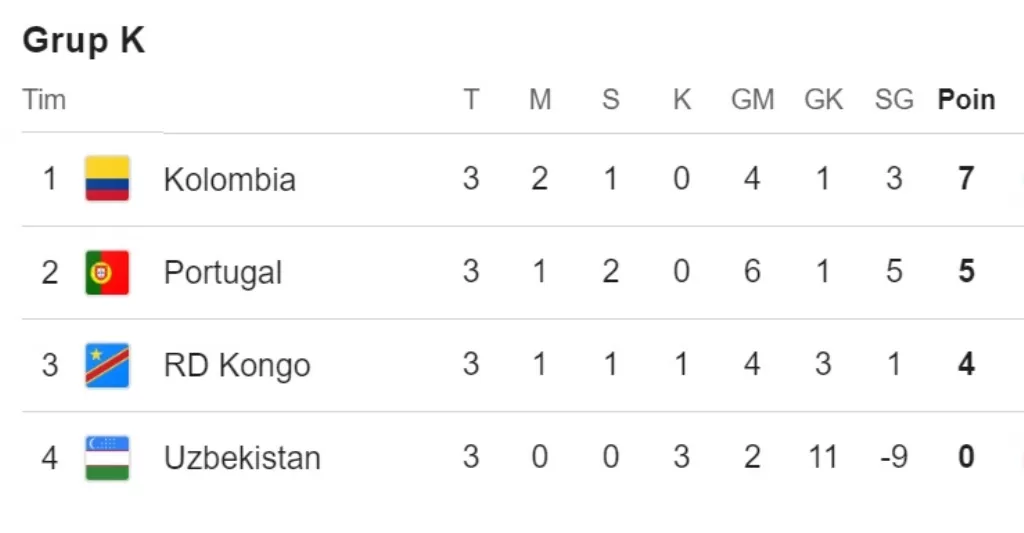Click the Poin column header
Image resolution: width=1024 pixels, height=533 pixels.
pyautogui.click(x=967, y=100)
